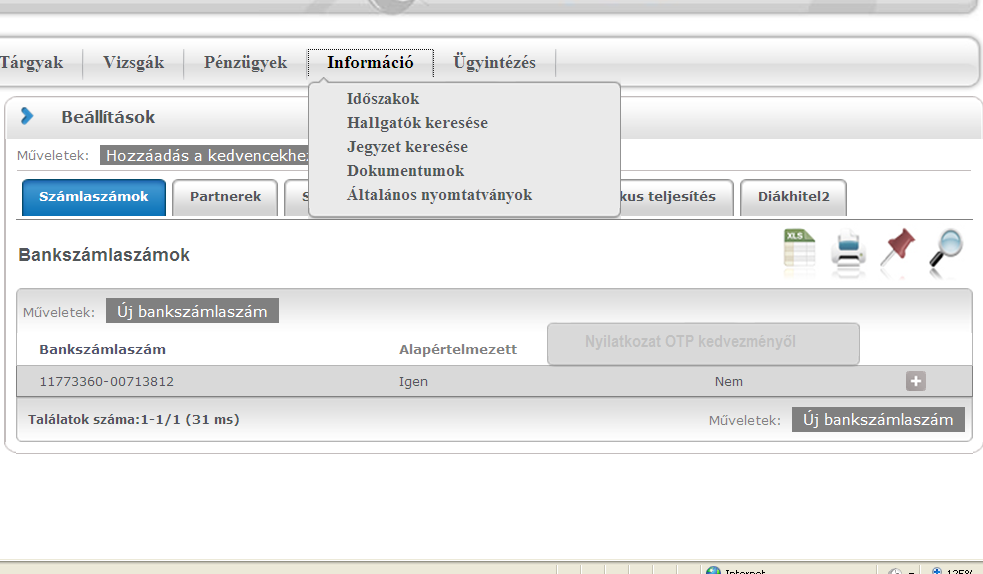Screen dimensions: 983x574
Task: Click the Információ menu header
Action: click(x=370, y=63)
